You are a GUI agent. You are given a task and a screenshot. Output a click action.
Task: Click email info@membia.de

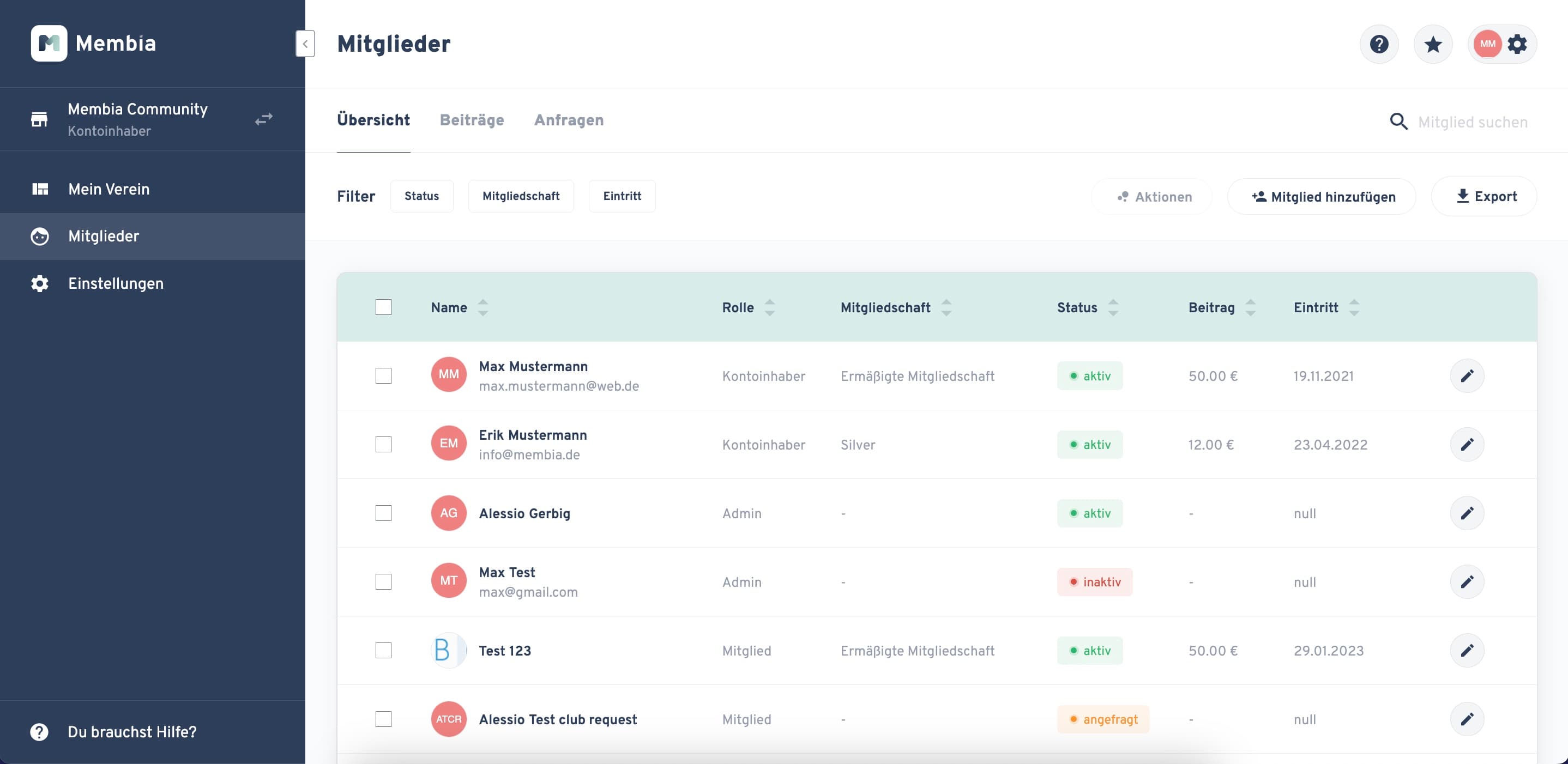tap(529, 455)
